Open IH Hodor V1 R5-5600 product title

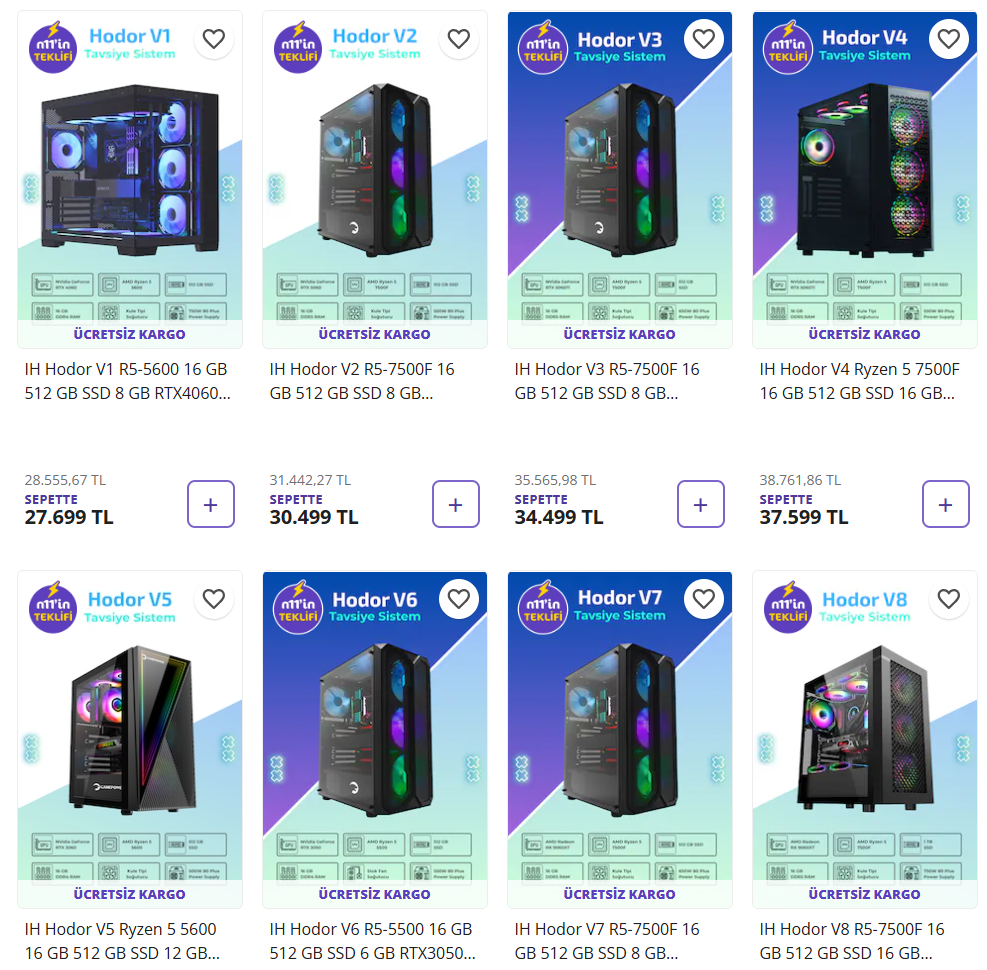[x=128, y=381]
